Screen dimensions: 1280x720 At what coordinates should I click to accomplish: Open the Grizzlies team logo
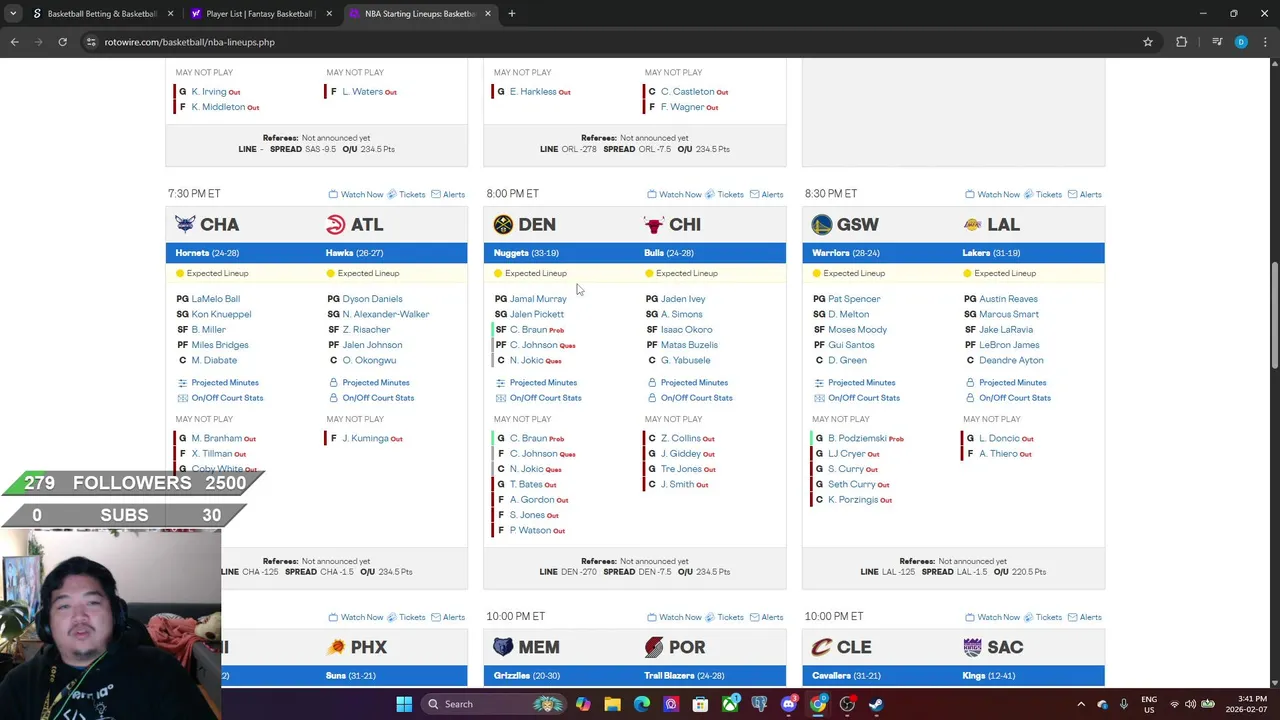[x=503, y=647]
